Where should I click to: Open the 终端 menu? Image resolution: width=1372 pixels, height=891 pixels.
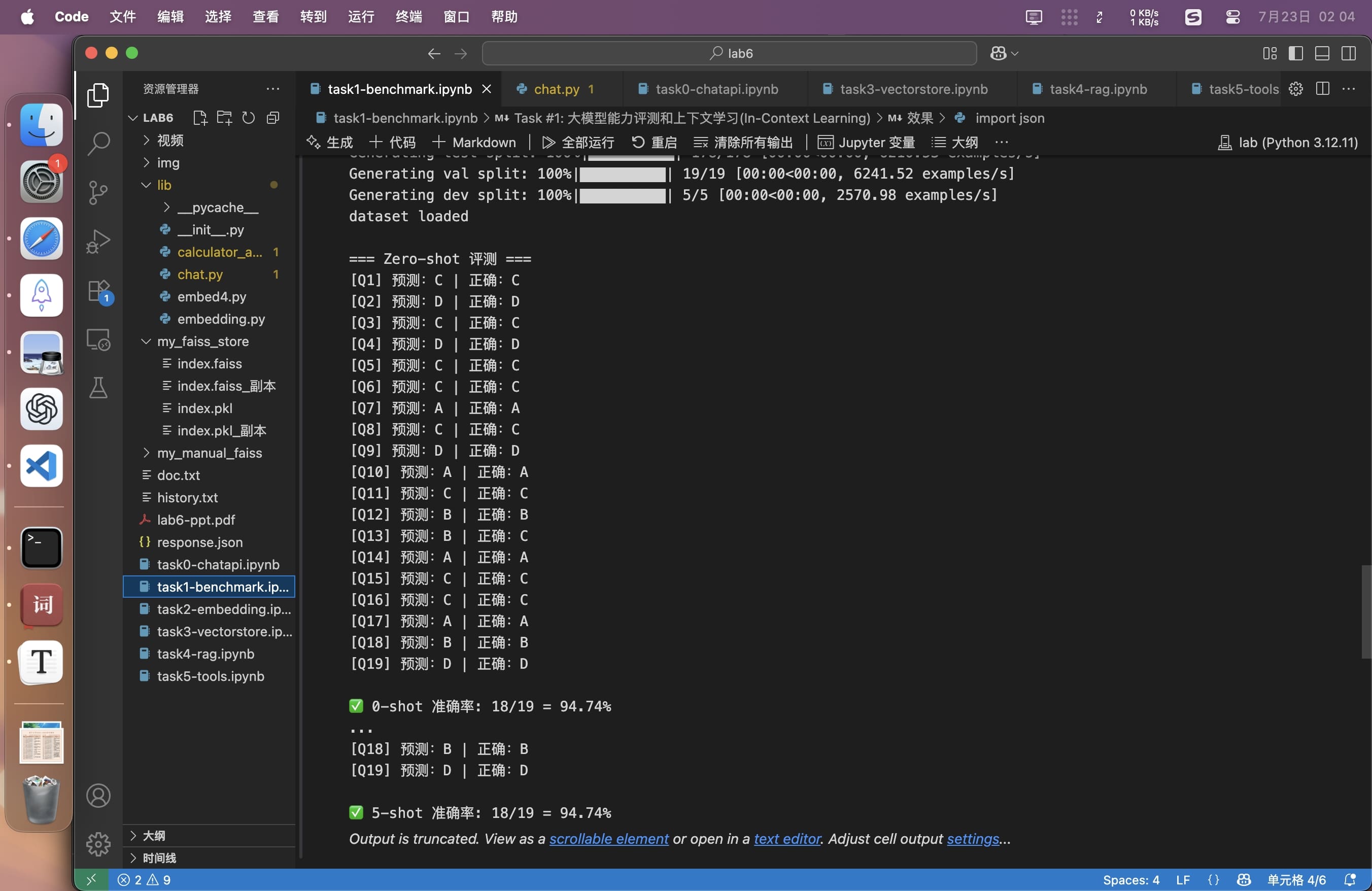(408, 17)
